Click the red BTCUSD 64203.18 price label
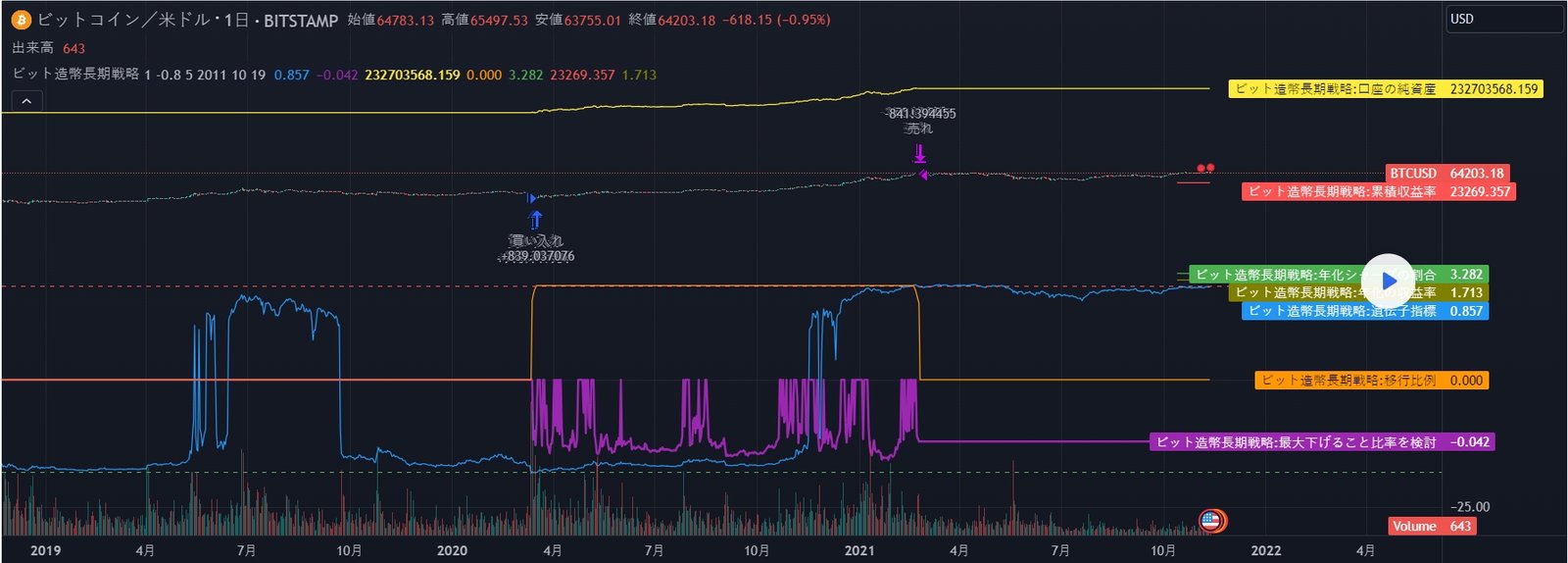This screenshot has width=1568, height=563. click(1446, 174)
